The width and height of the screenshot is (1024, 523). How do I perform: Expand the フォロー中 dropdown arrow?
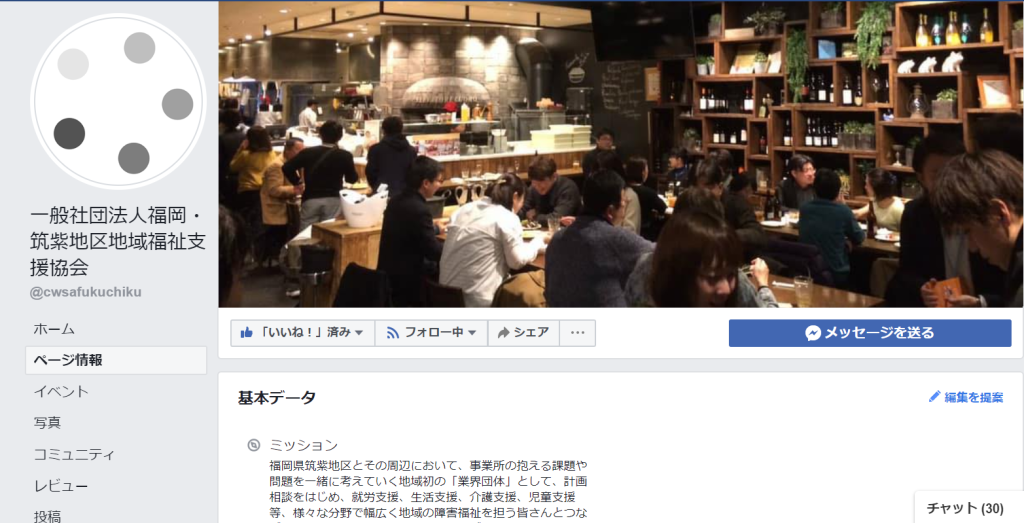coord(472,333)
